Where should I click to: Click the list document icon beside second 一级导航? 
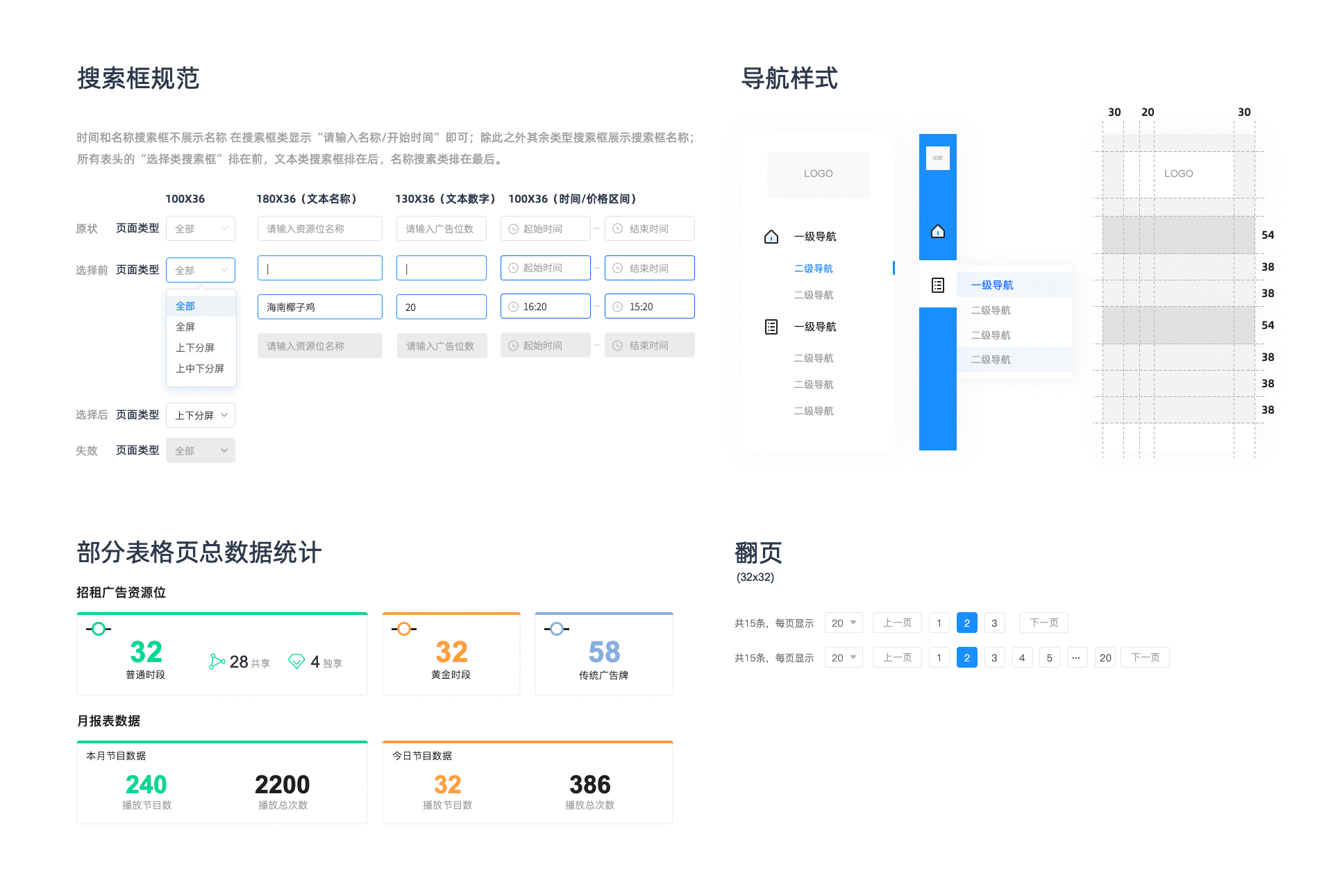coord(771,327)
